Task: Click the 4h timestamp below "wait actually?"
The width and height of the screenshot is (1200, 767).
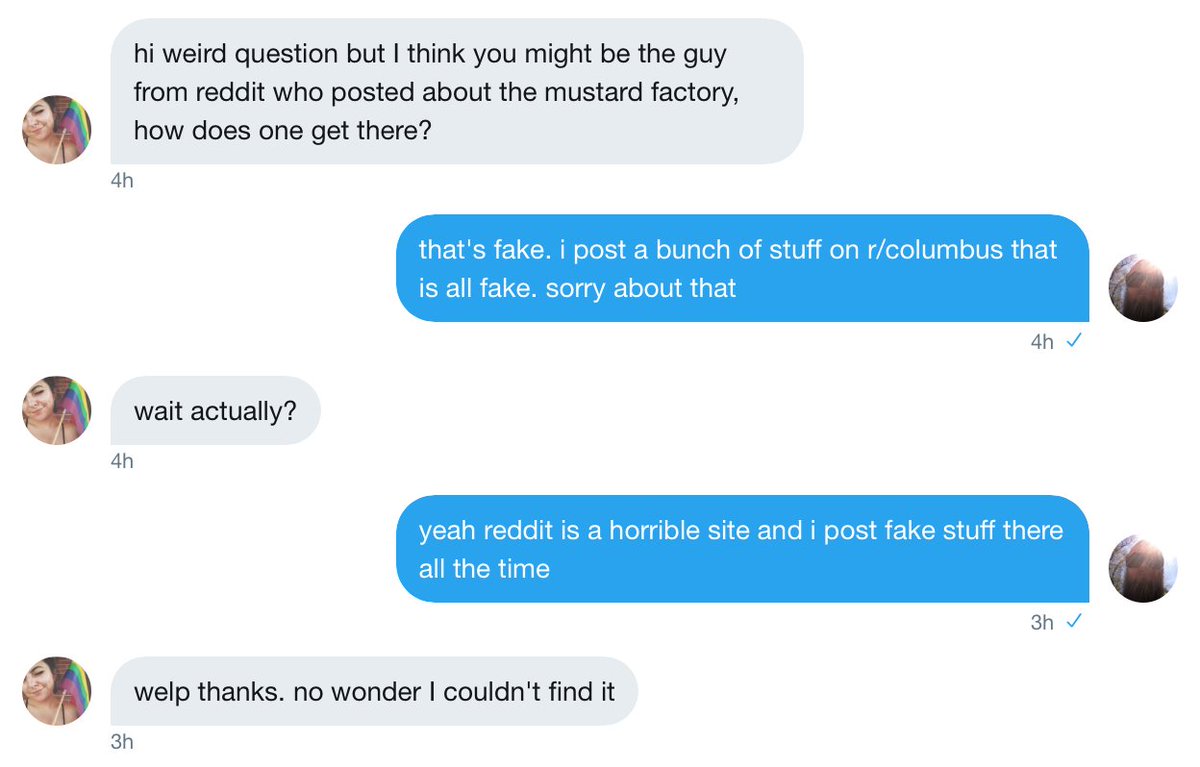Action: pyautogui.click(x=122, y=461)
